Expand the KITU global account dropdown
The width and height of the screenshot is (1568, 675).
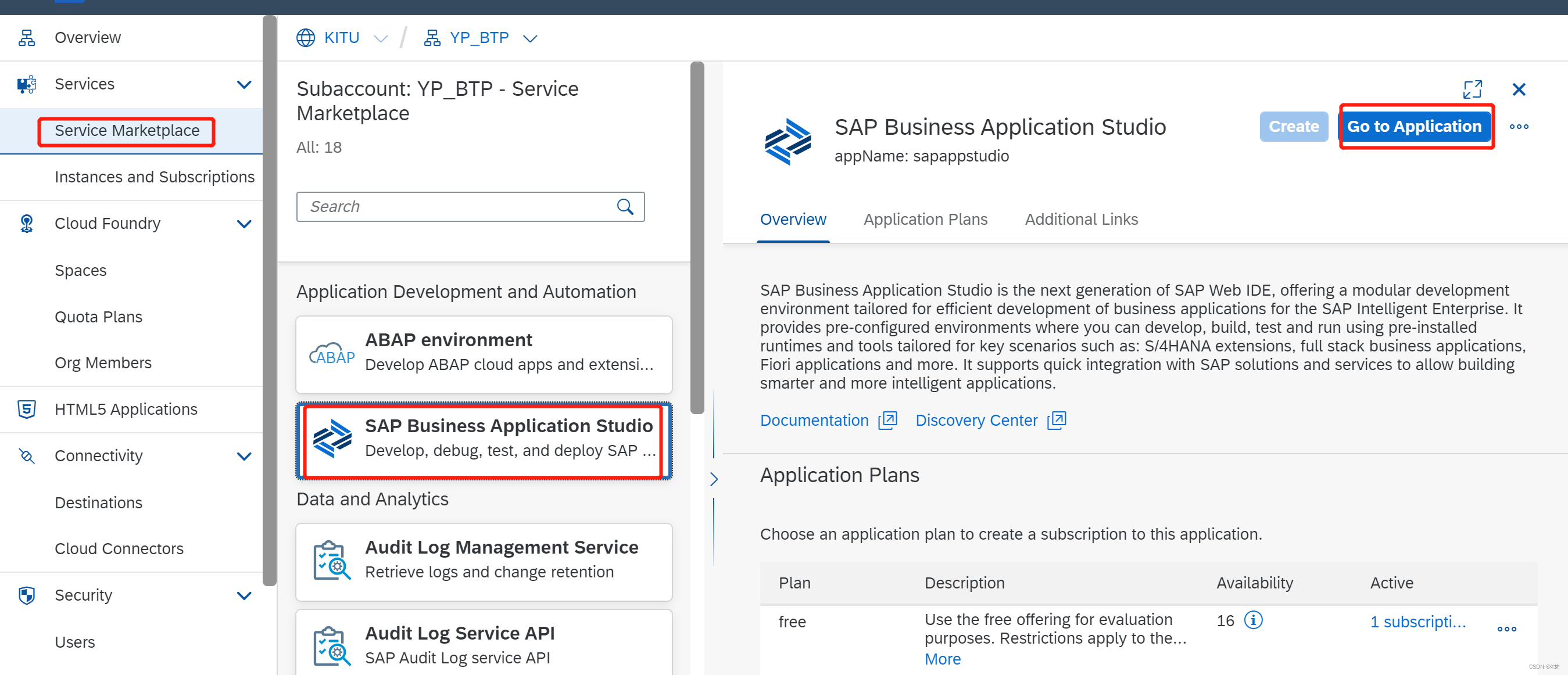[380, 38]
